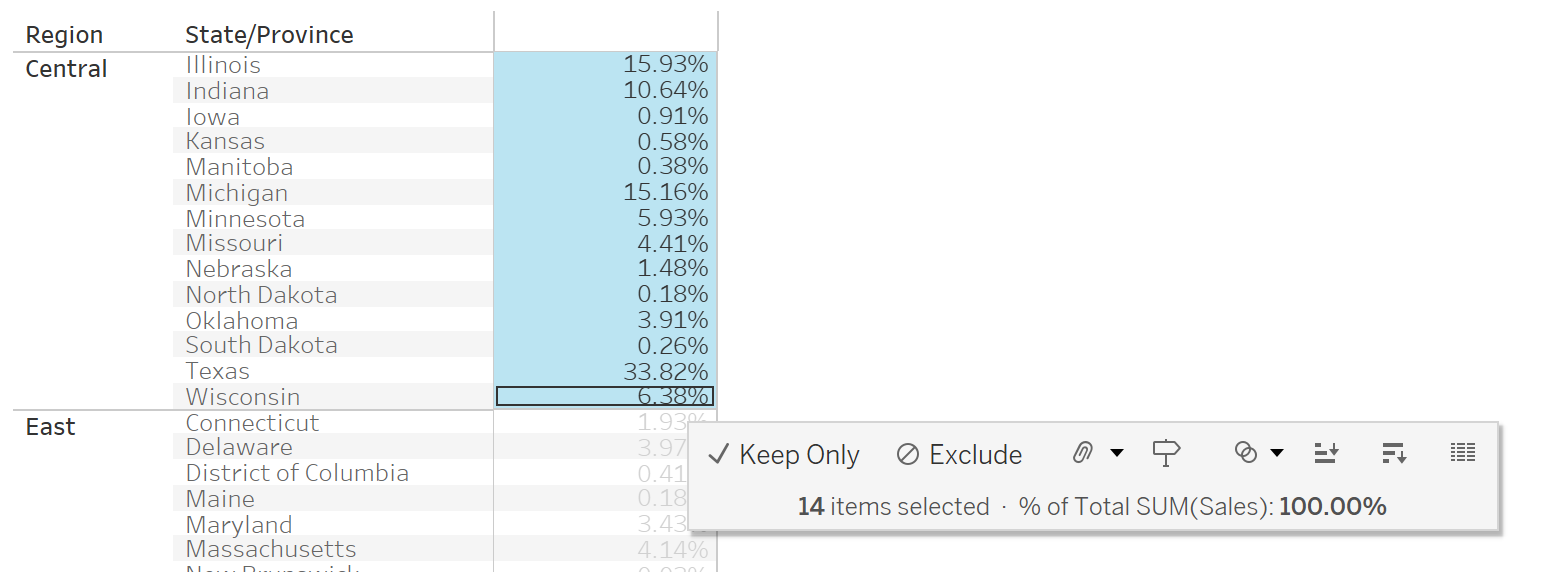Open View Data table icon

[1462, 454]
